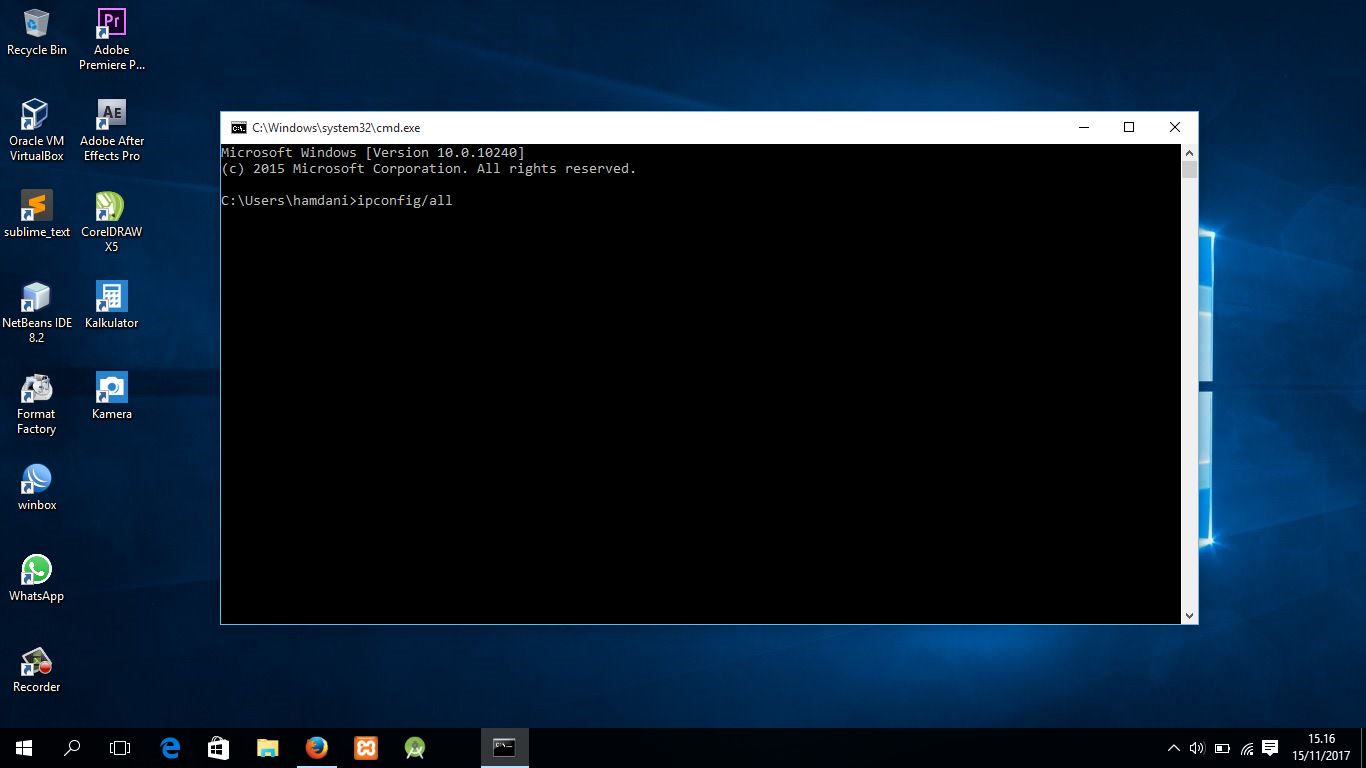
Task: Open Android Studio from the taskbar
Action: click(x=414, y=747)
